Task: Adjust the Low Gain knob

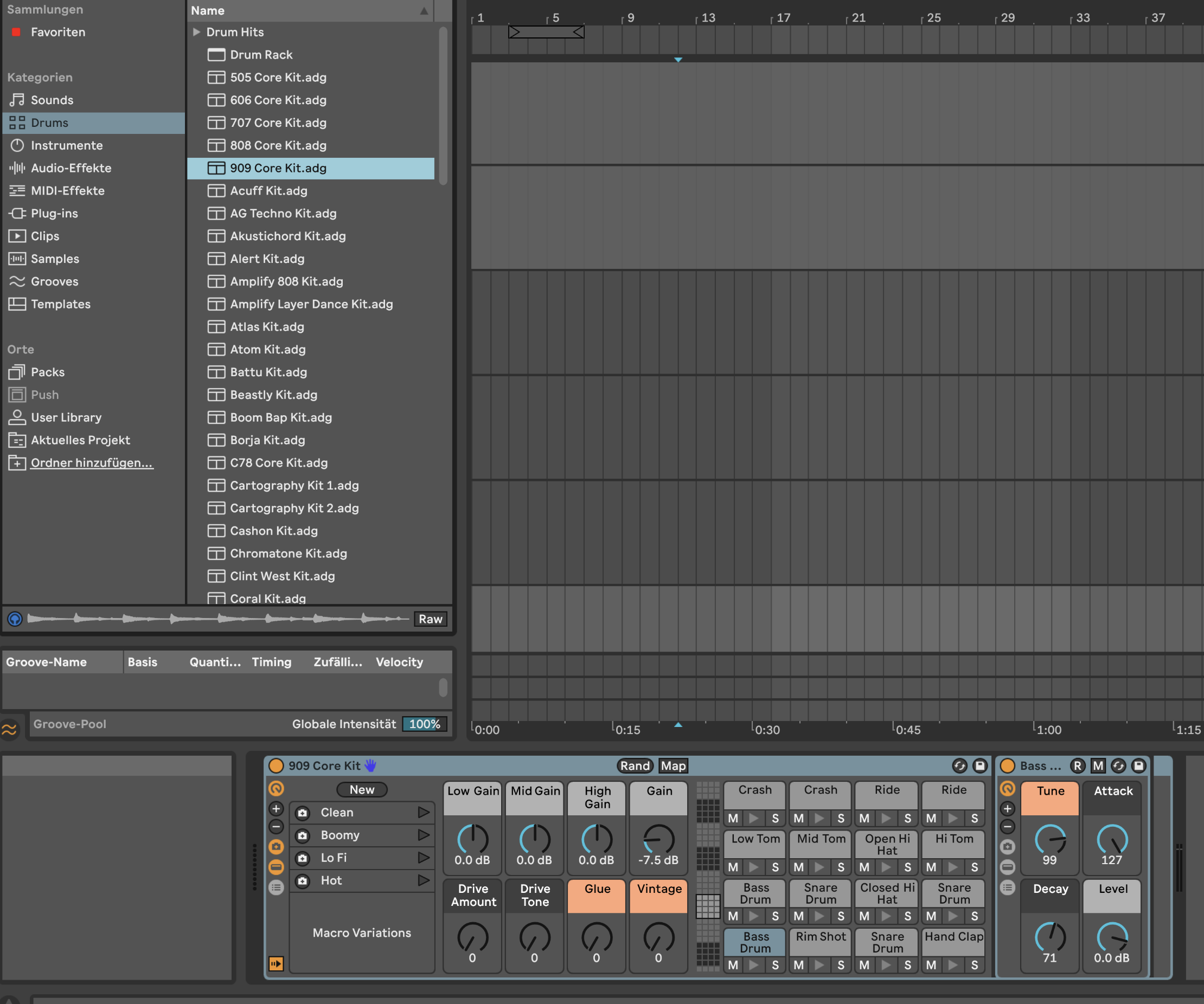Action: coord(472,840)
